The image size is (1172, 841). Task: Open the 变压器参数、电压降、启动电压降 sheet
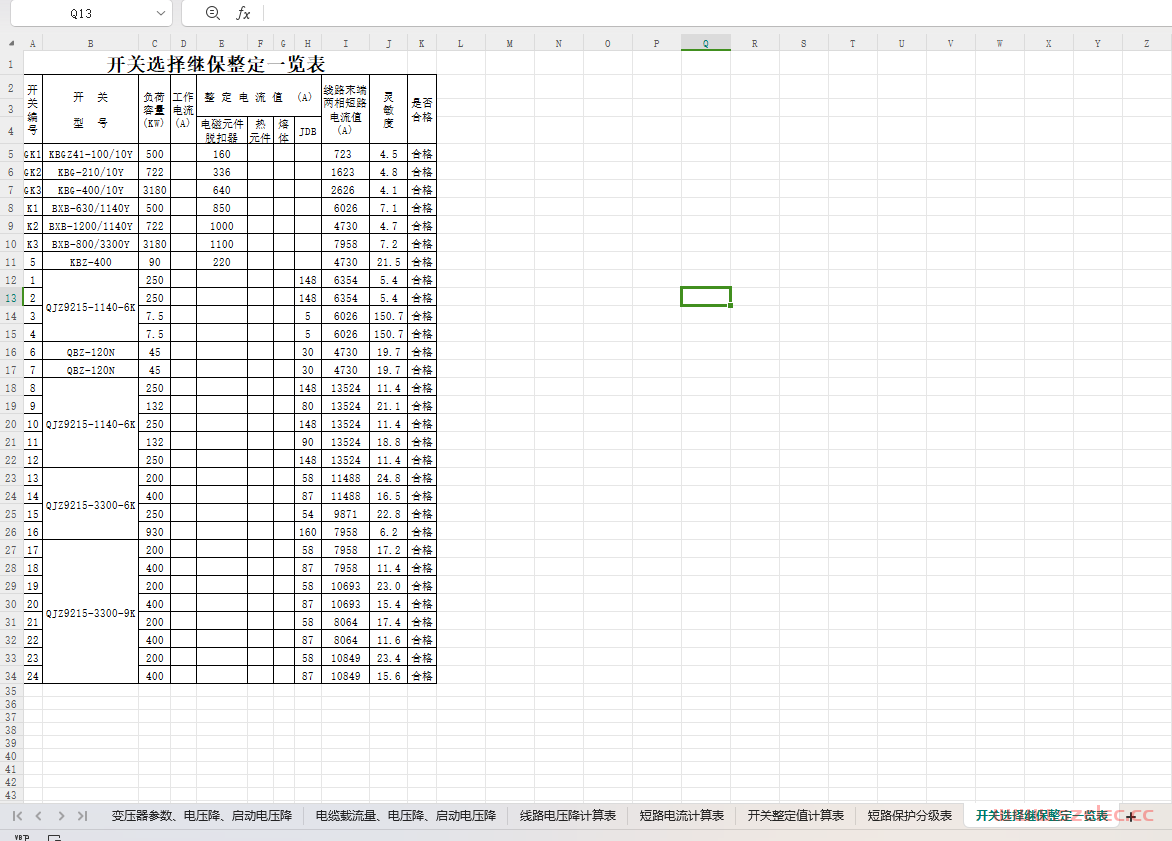202,816
